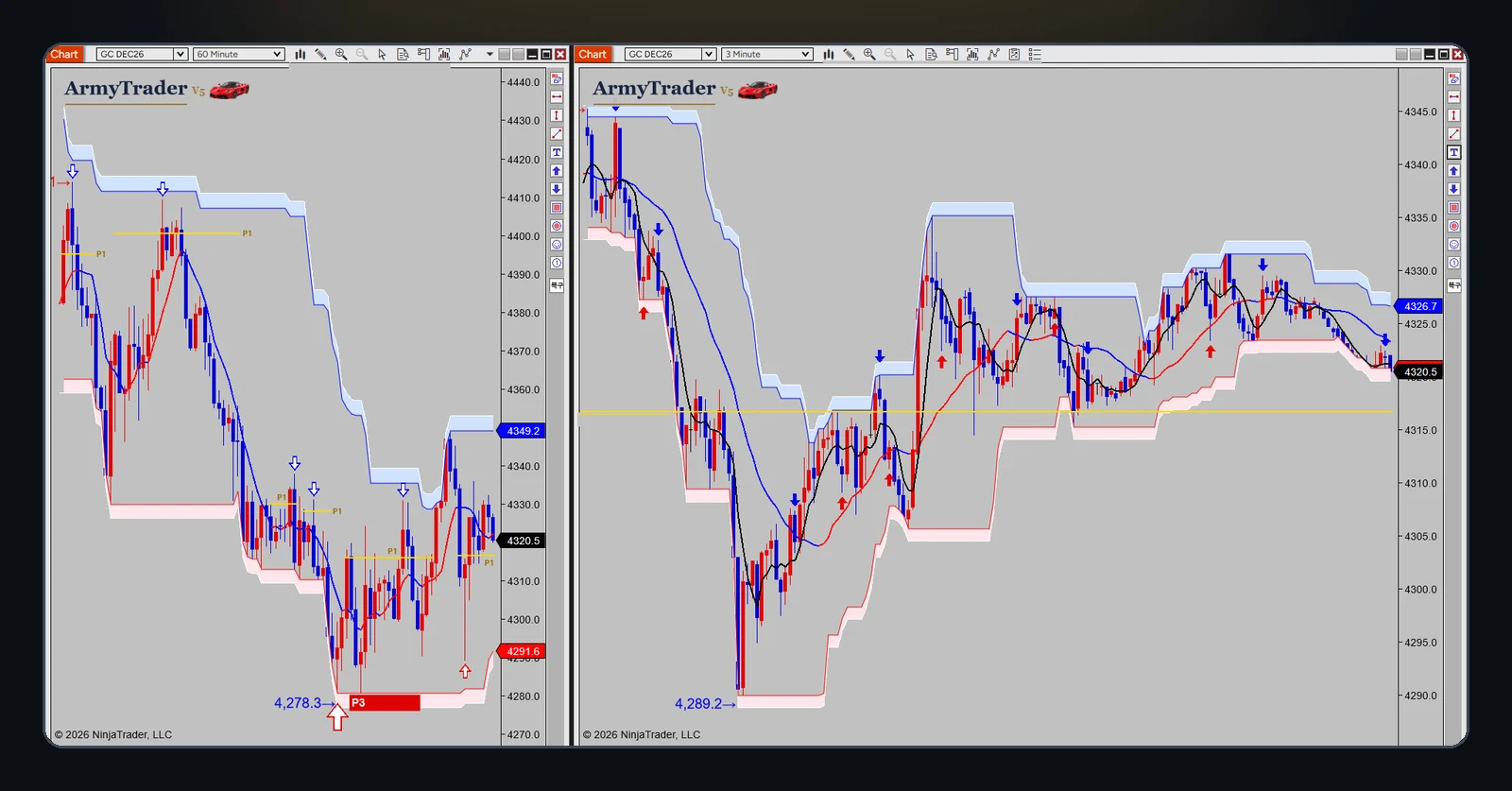Click the blue 4349.2 price marker
The height and width of the screenshot is (791, 1512).
click(521, 431)
